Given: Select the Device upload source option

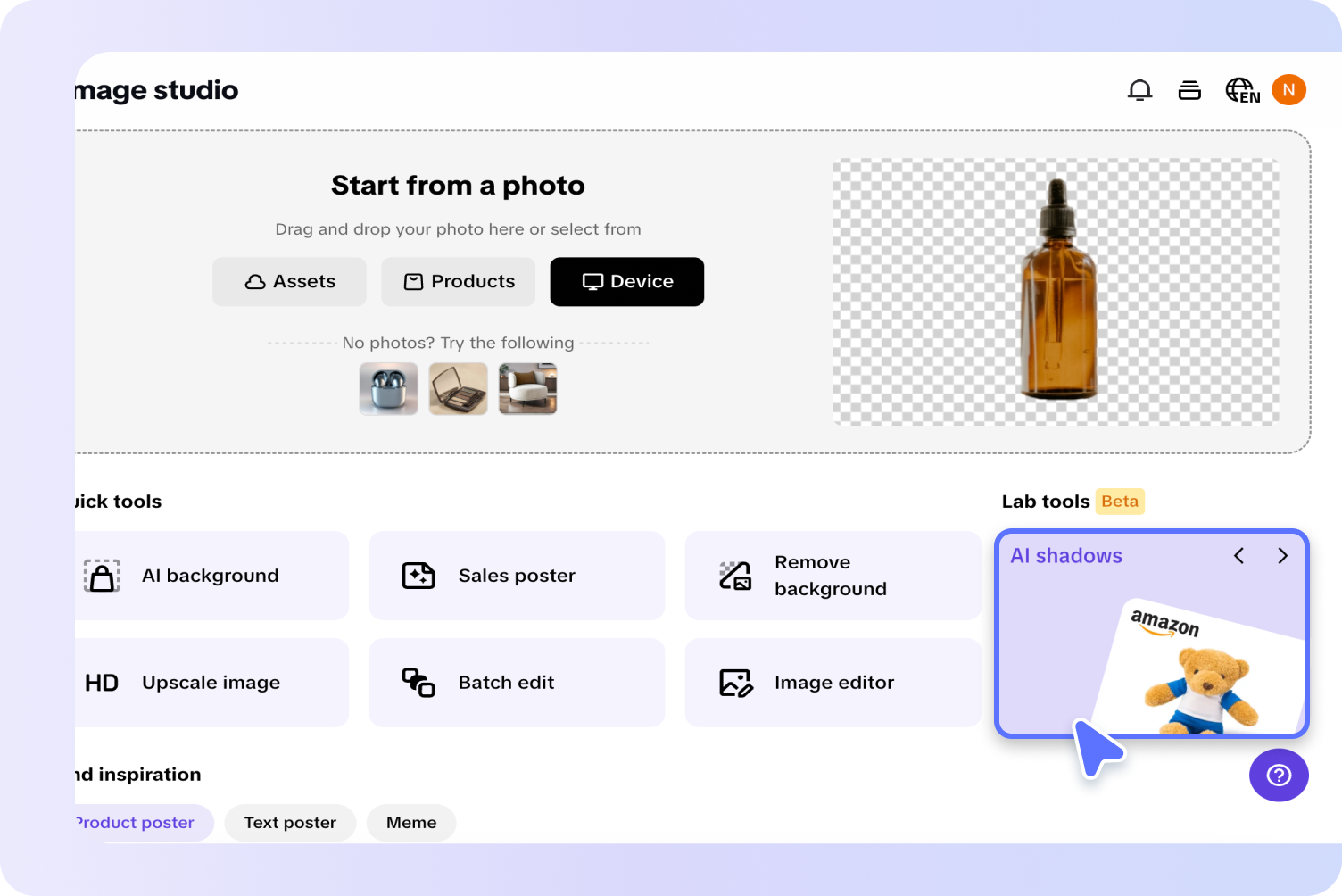Looking at the screenshot, I should (x=626, y=281).
